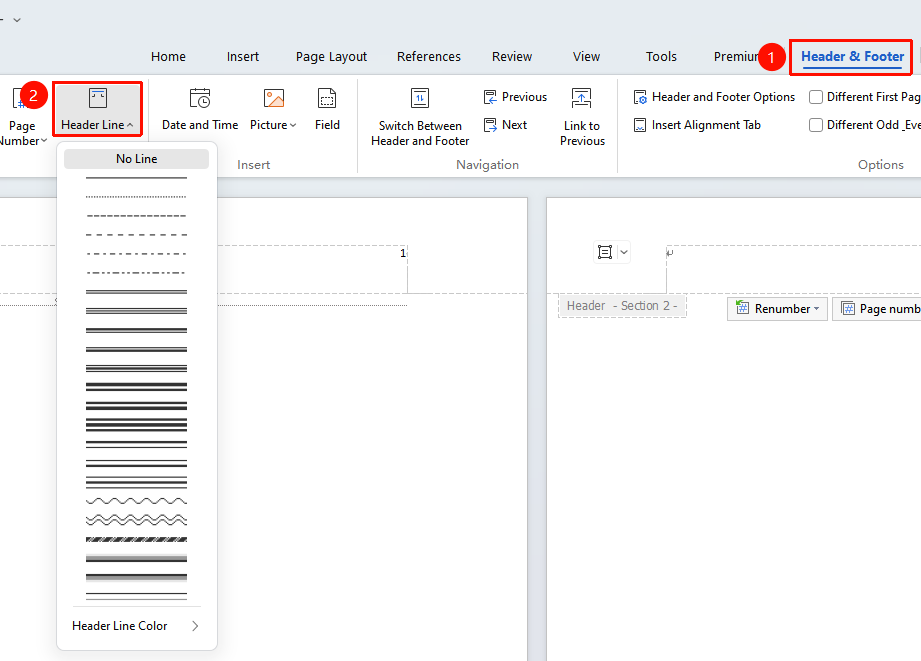Select the dotted header line style
The height and width of the screenshot is (661, 921).
pyautogui.click(x=136, y=196)
